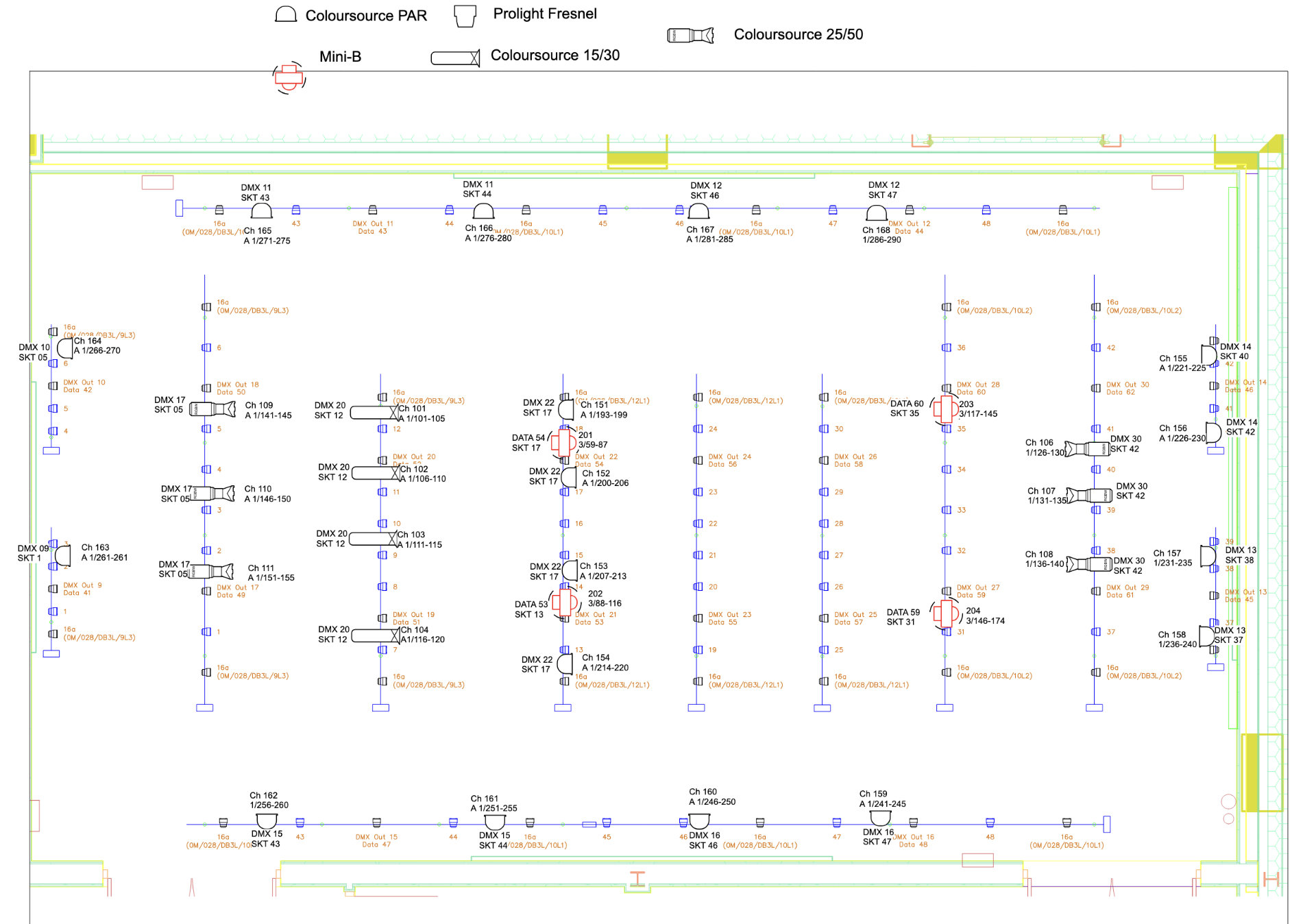The image size is (1316, 924).
Task: Click the Coloursource 25/50 legend icon
Action: pyautogui.click(x=689, y=34)
